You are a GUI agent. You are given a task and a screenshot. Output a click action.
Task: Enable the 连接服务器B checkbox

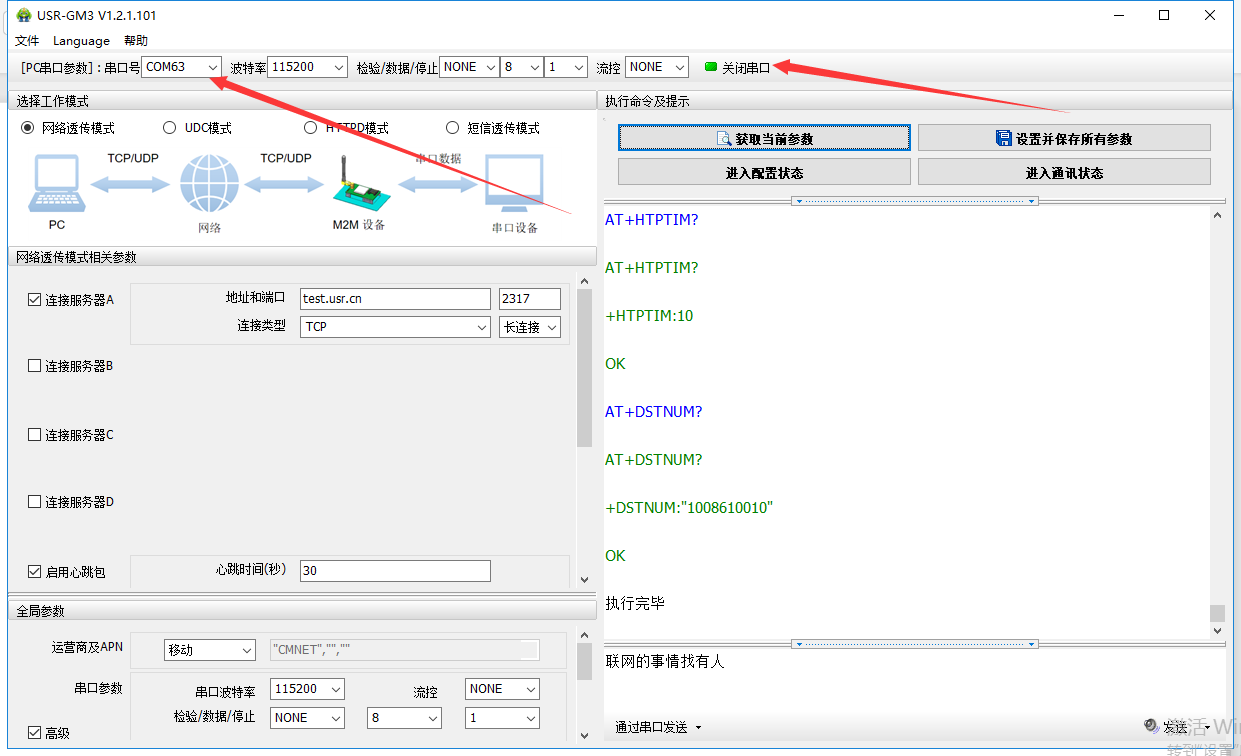(x=35, y=366)
